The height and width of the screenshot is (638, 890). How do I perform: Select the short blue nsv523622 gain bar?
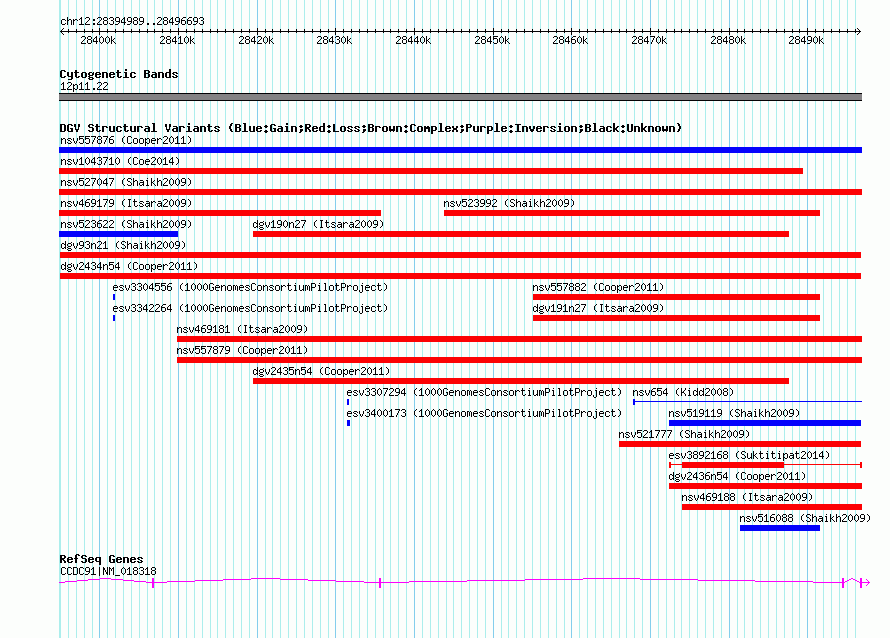[119, 234]
